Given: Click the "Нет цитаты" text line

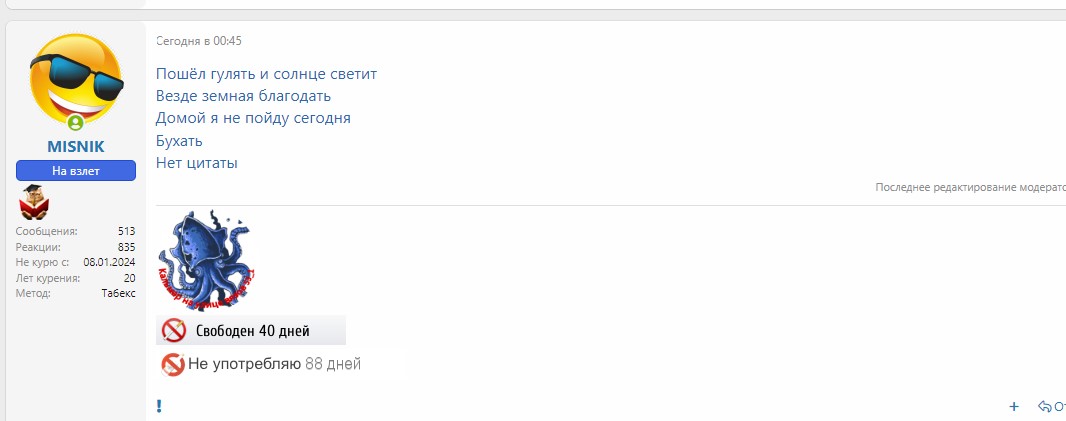Looking at the screenshot, I should (x=196, y=163).
